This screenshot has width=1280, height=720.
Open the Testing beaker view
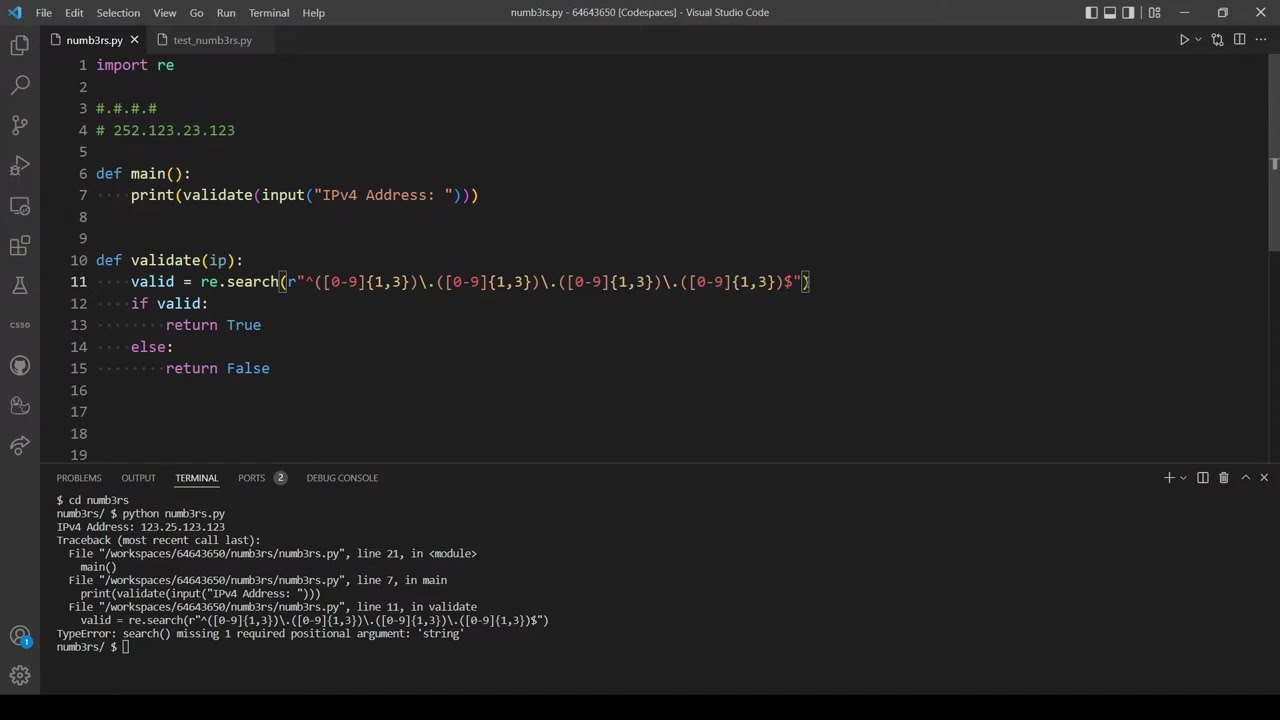[20, 285]
